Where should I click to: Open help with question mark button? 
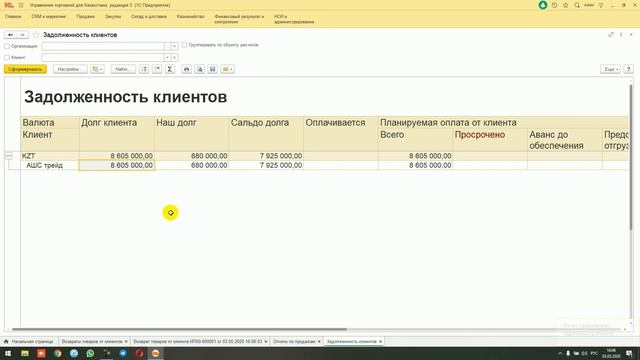tap(629, 69)
